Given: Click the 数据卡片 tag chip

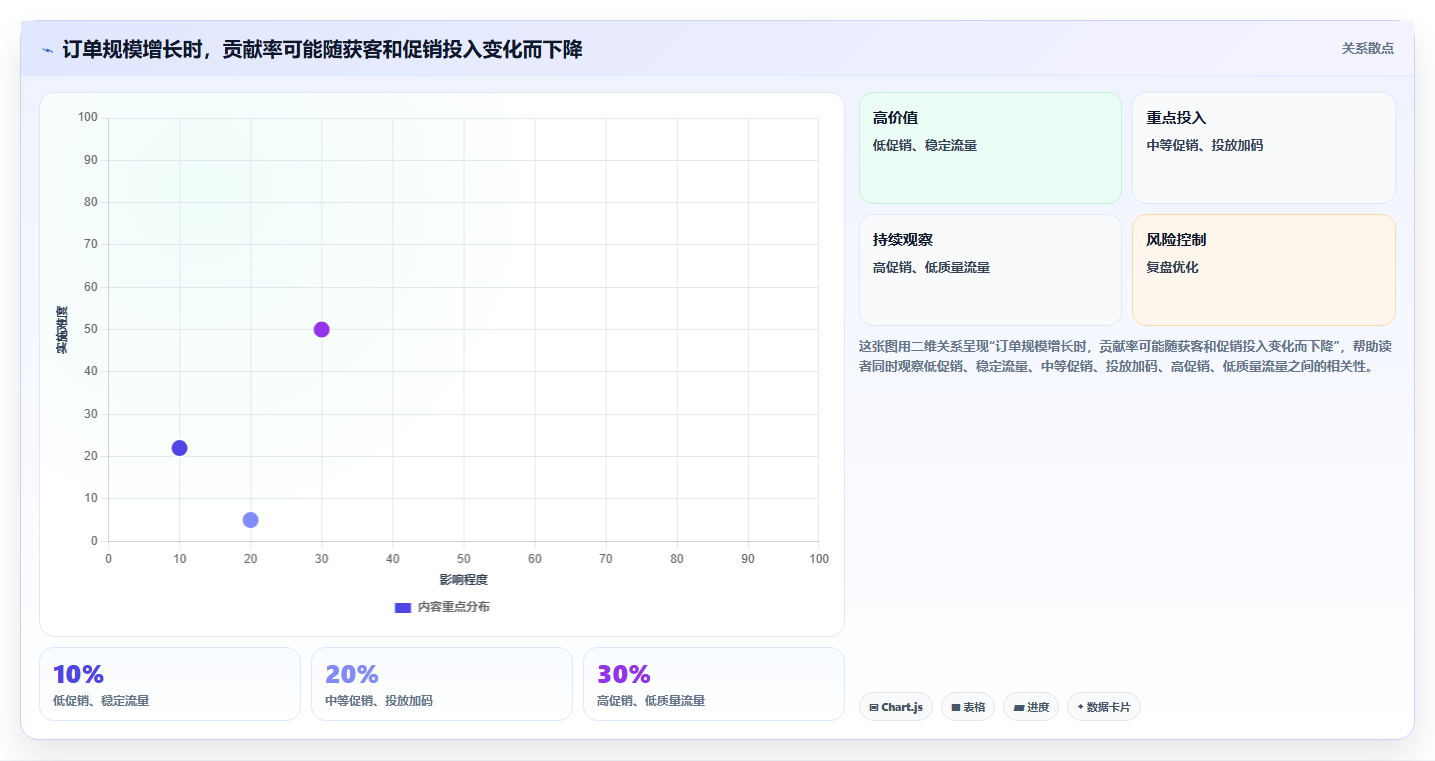Looking at the screenshot, I should [1104, 707].
